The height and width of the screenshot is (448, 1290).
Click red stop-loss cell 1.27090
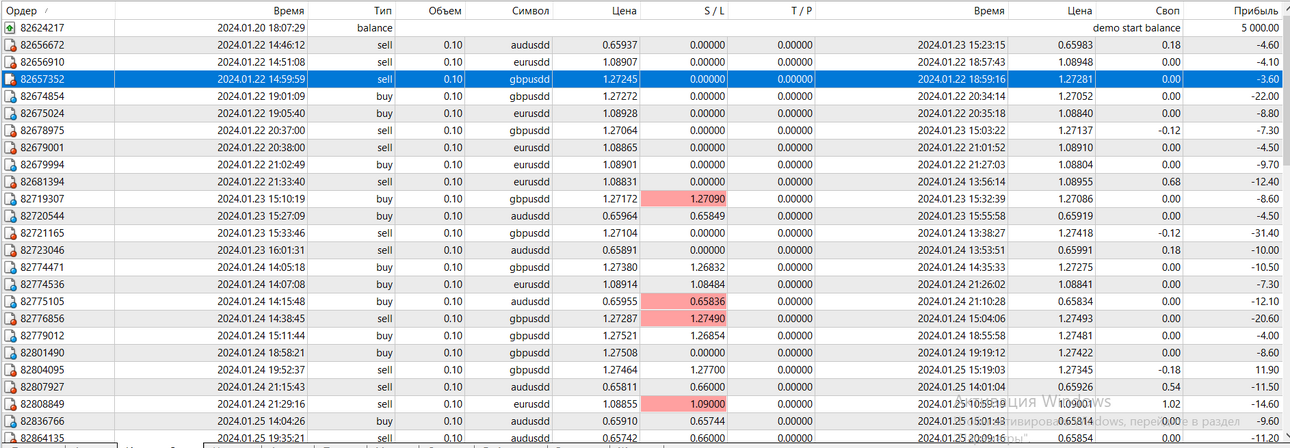683,198
